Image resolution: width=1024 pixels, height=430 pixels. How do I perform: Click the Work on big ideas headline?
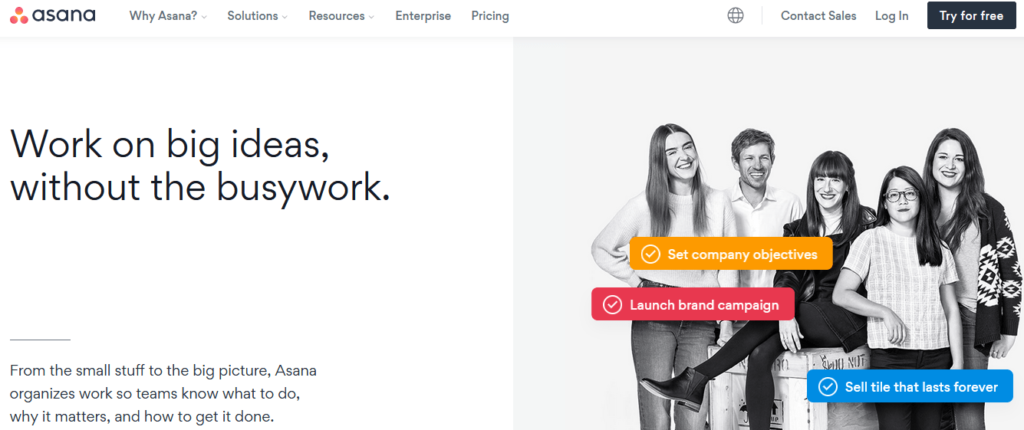pyautogui.click(x=200, y=165)
